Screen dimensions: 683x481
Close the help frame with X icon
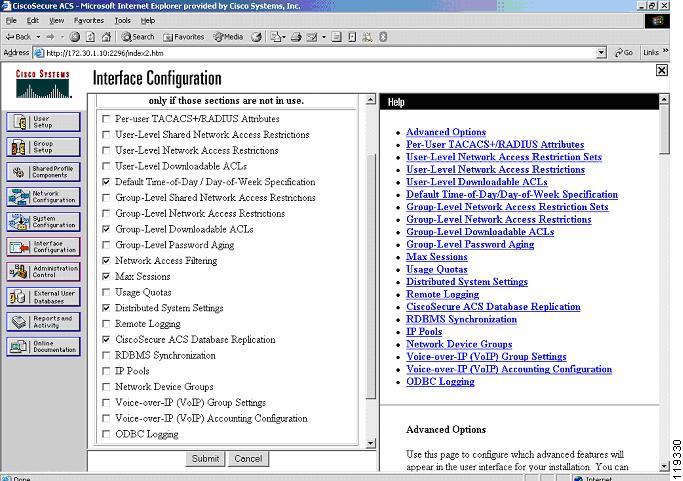(662, 70)
